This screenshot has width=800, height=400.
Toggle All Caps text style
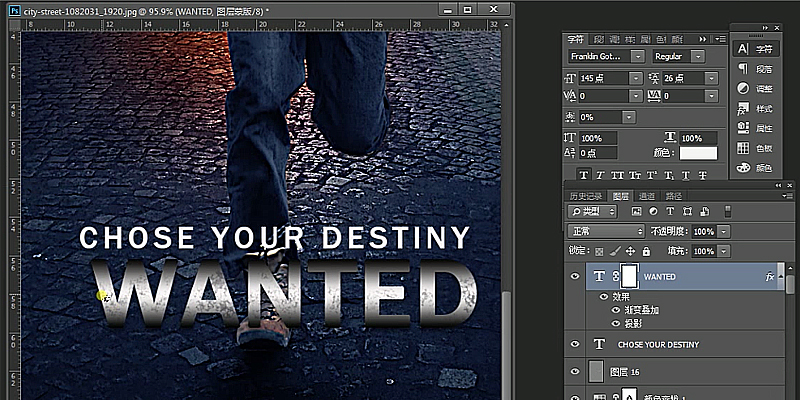click(x=617, y=175)
